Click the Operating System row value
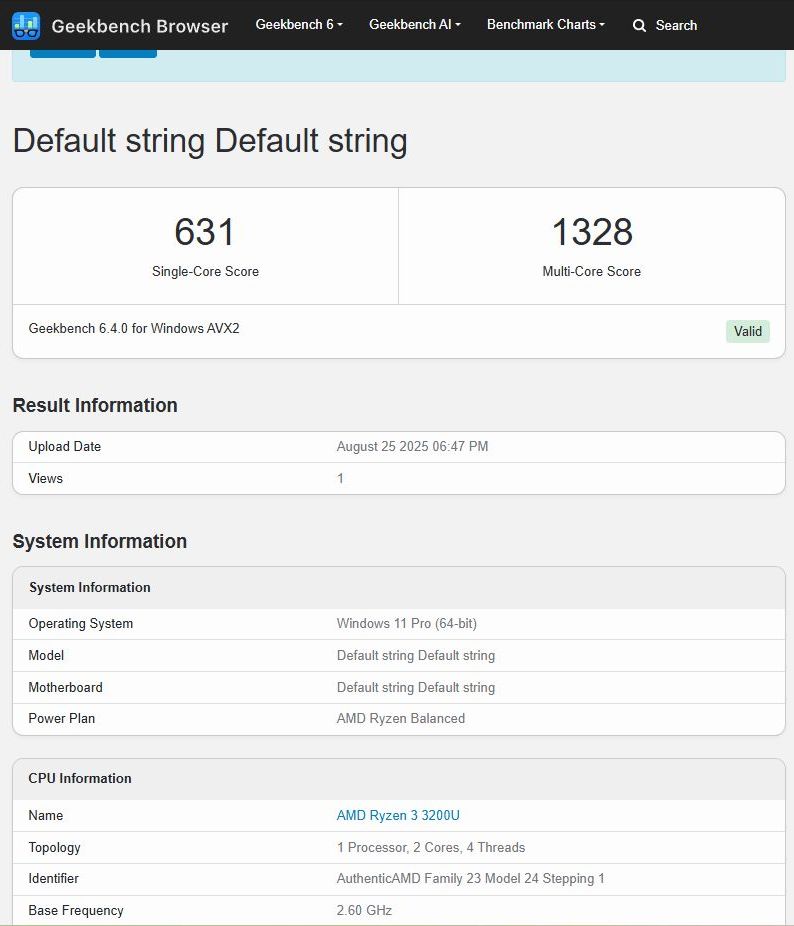This screenshot has width=794, height=926. [406, 624]
